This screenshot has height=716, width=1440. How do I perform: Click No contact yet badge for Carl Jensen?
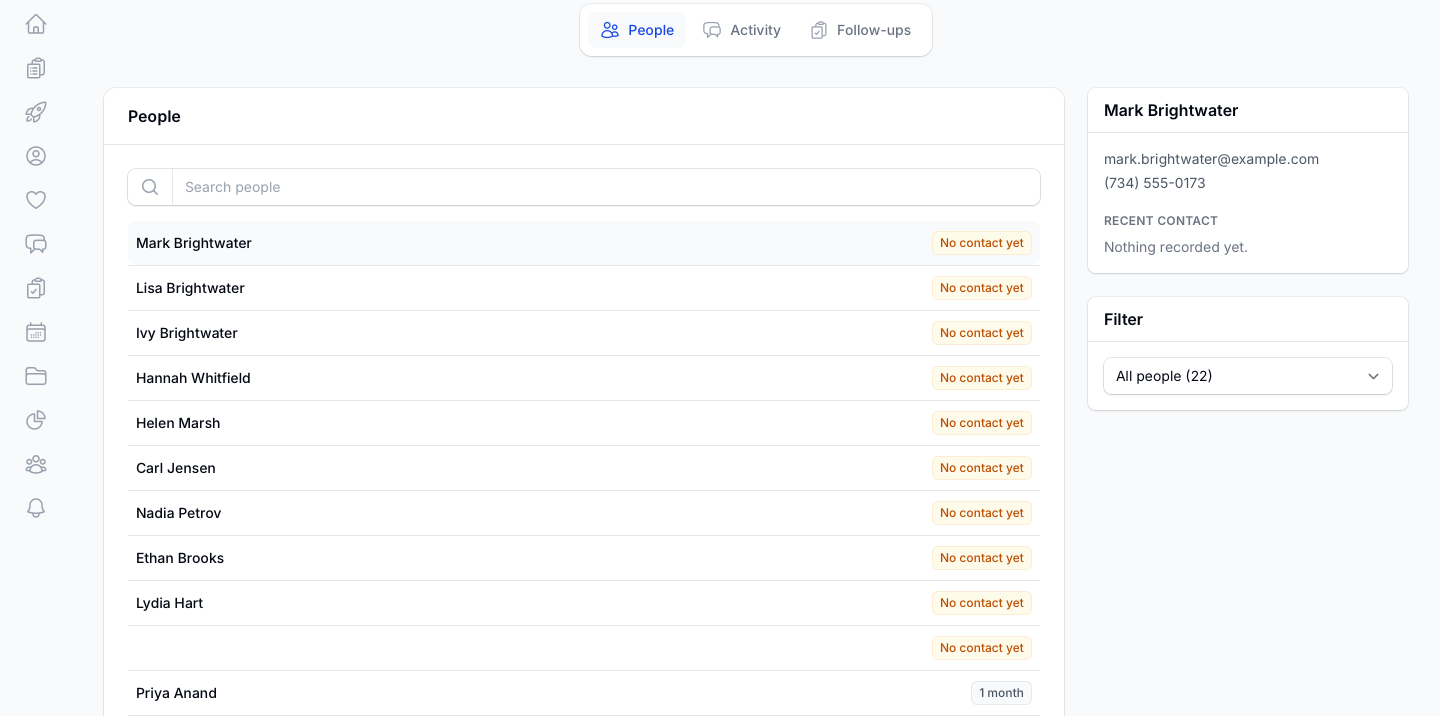(982, 468)
